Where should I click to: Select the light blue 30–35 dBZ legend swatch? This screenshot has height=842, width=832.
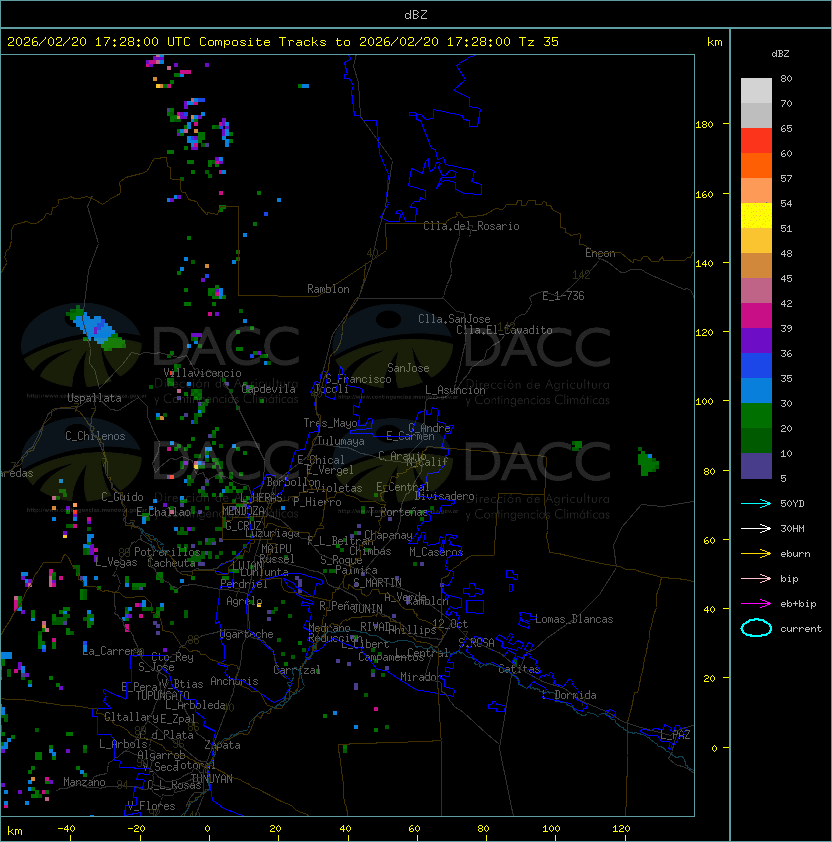756,391
